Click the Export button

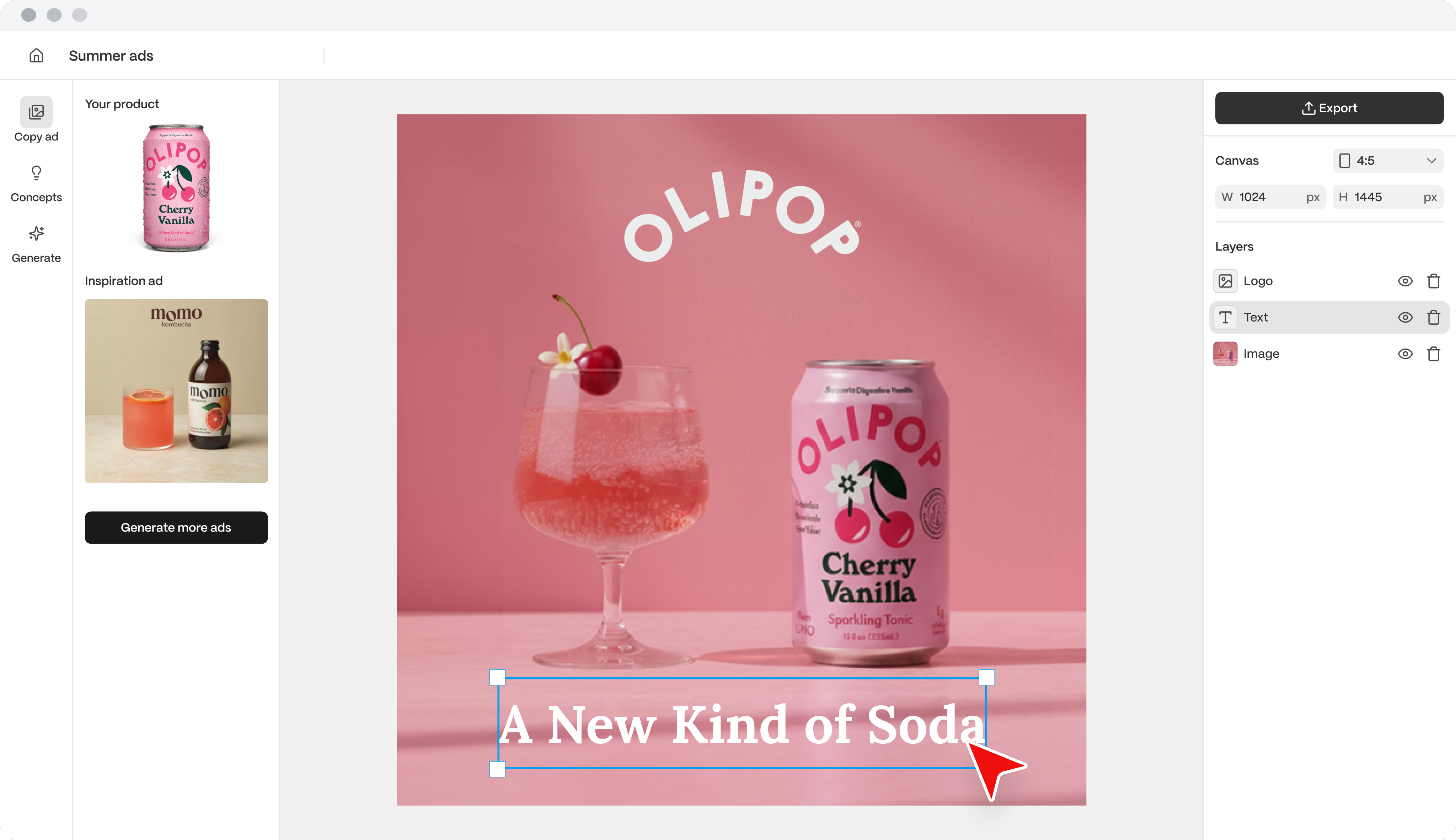[1329, 108]
